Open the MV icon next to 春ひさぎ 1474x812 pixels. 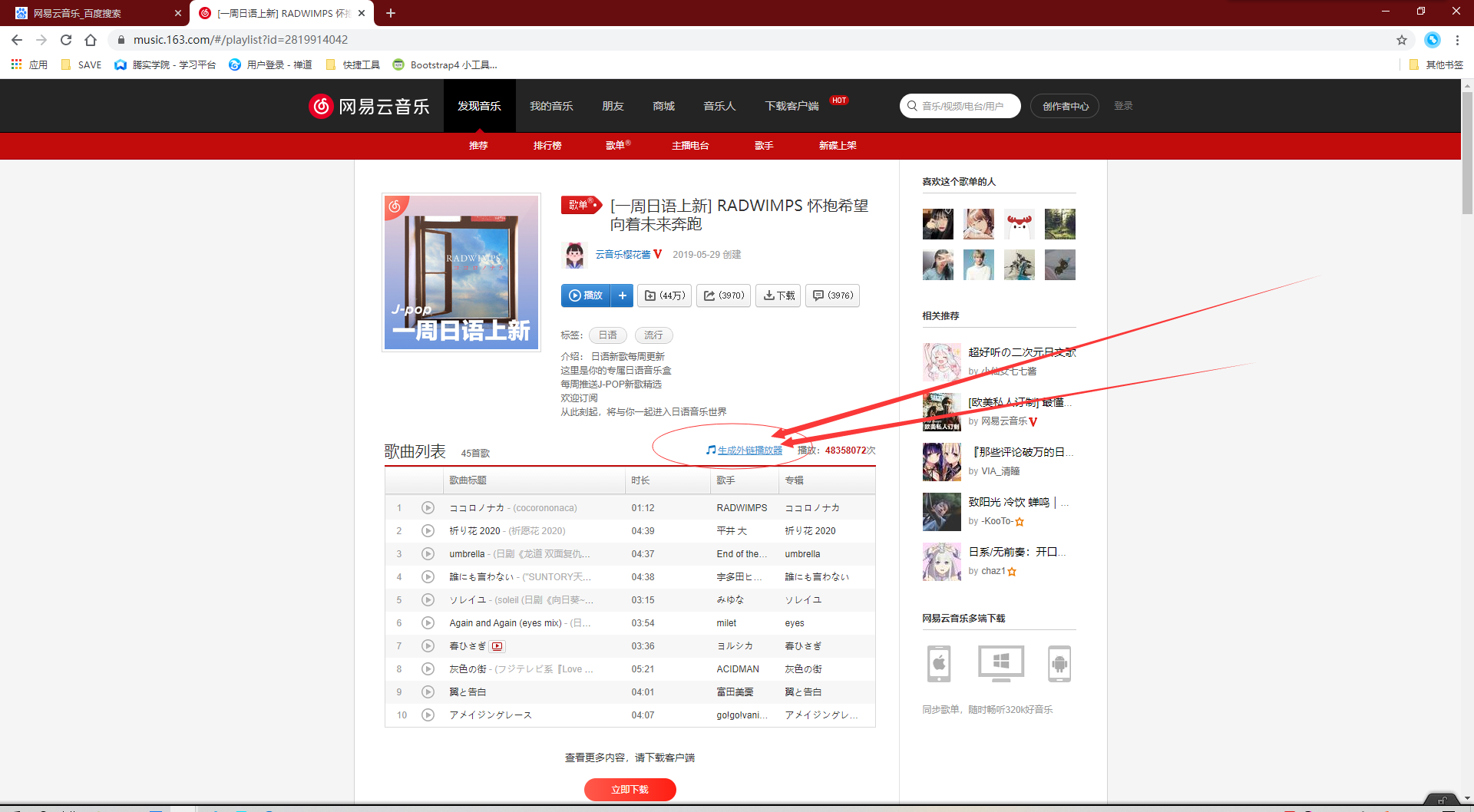click(497, 646)
